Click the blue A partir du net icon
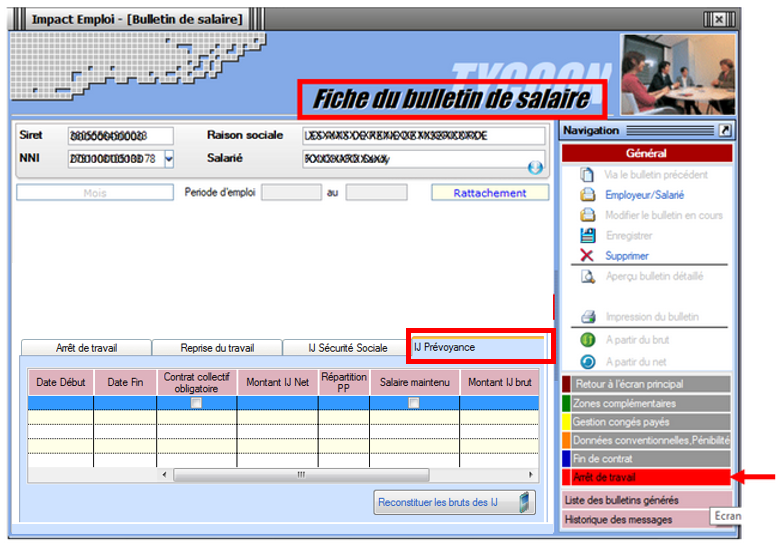The image size is (784, 550). click(588, 360)
